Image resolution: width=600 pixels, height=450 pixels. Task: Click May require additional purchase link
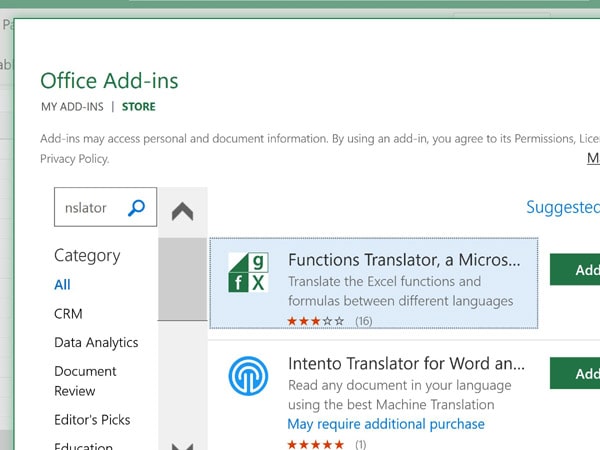coord(386,424)
